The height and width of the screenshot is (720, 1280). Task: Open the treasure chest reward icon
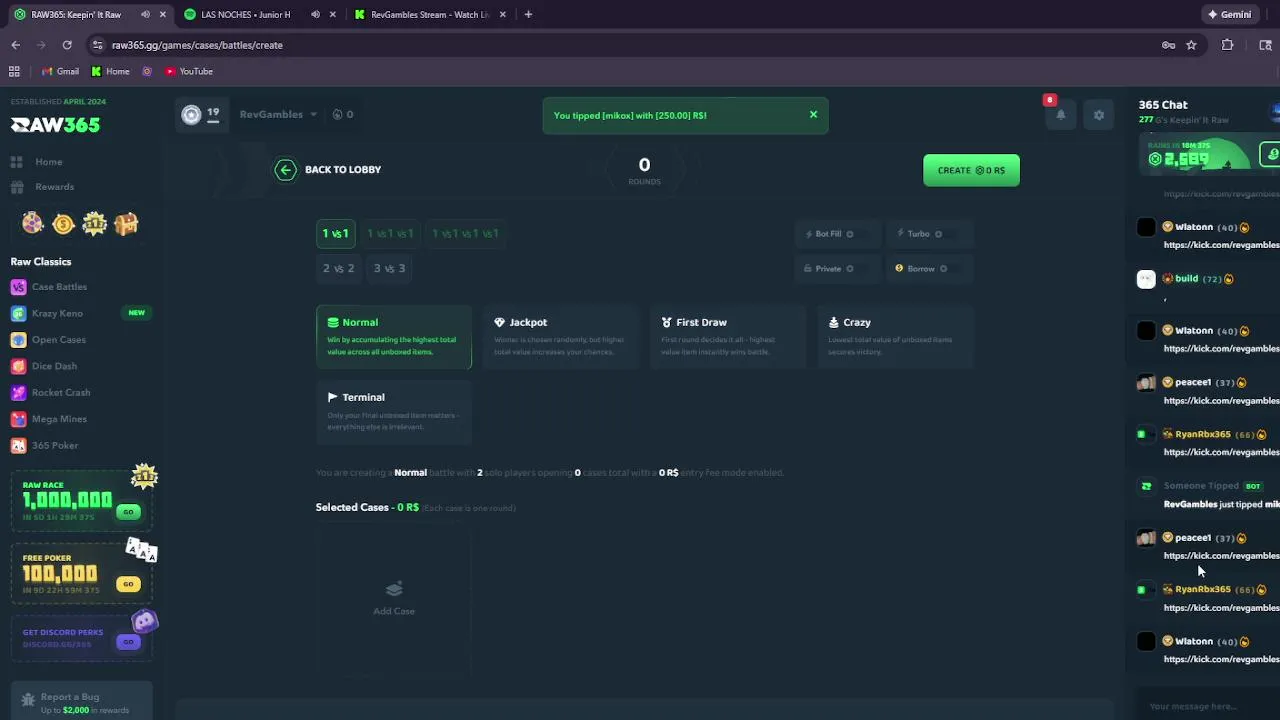click(x=126, y=224)
